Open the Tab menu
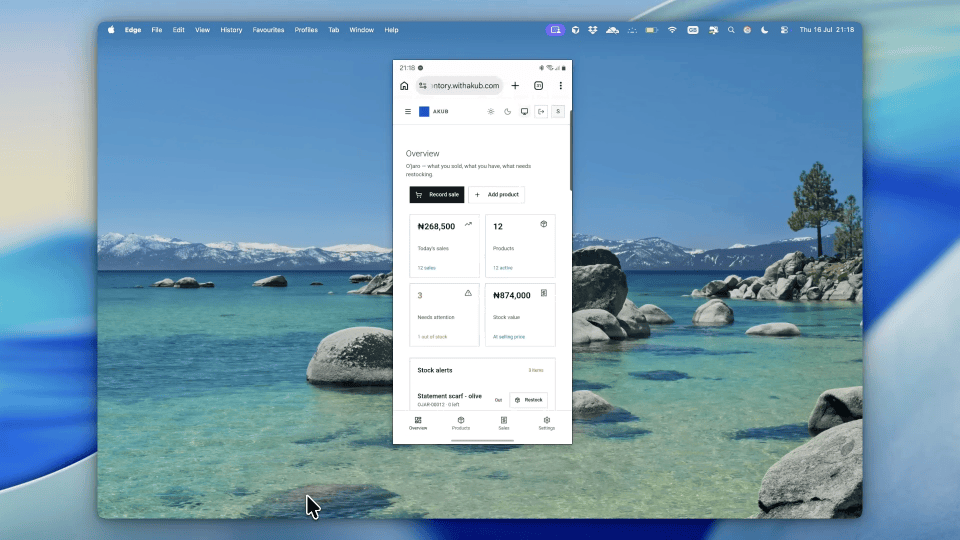Viewport: 960px width, 540px height. point(333,29)
